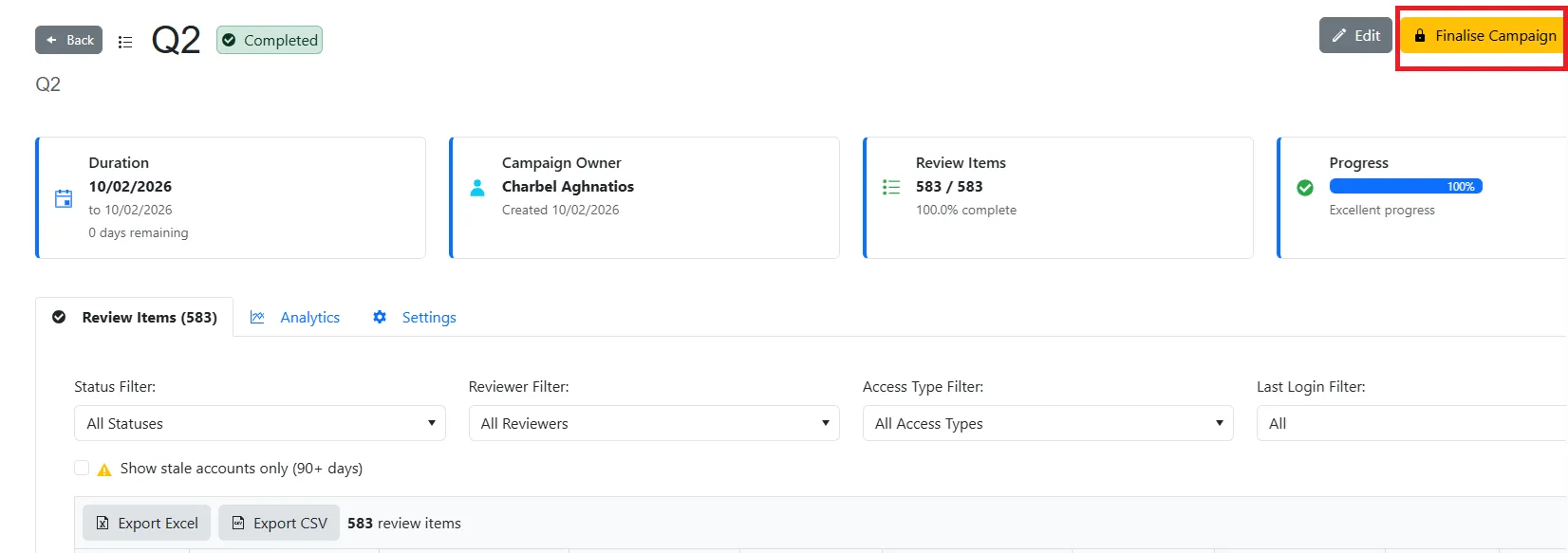This screenshot has width=1568, height=553.
Task: Click the green checkmark in Progress card
Action: [1305, 188]
